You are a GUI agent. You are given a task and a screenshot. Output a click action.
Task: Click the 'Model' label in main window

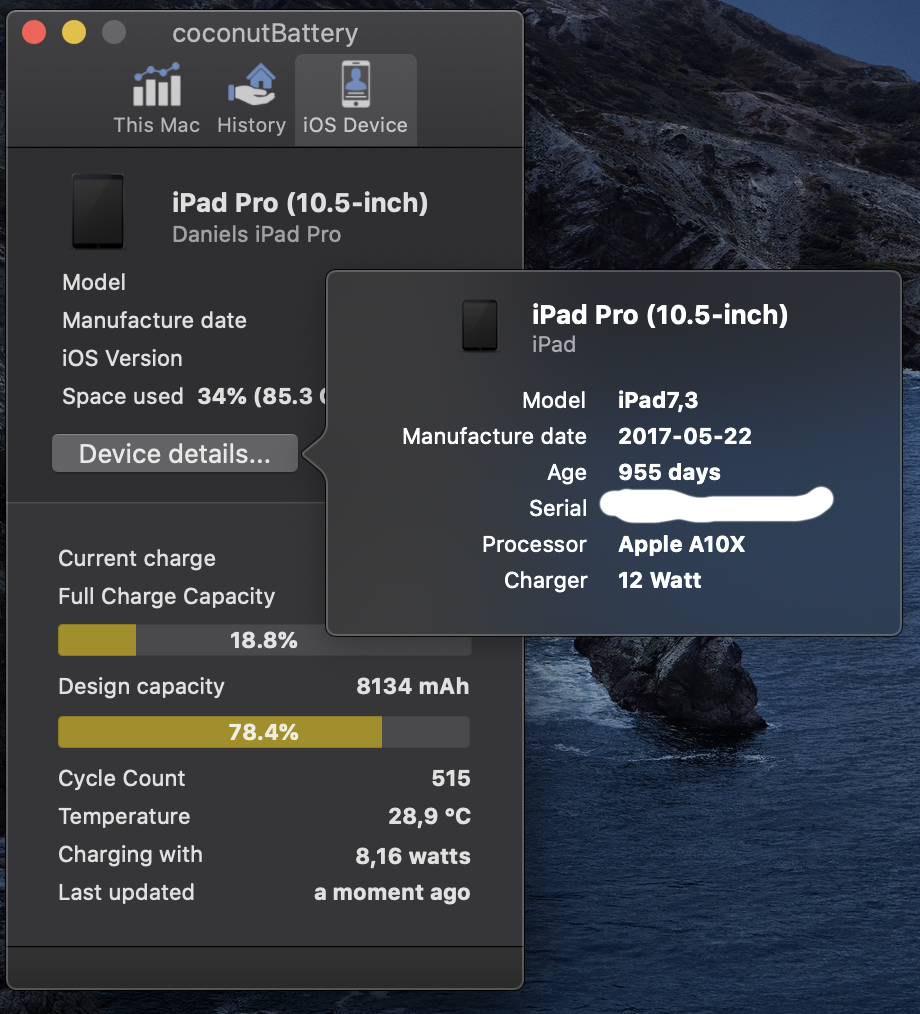(x=94, y=283)
